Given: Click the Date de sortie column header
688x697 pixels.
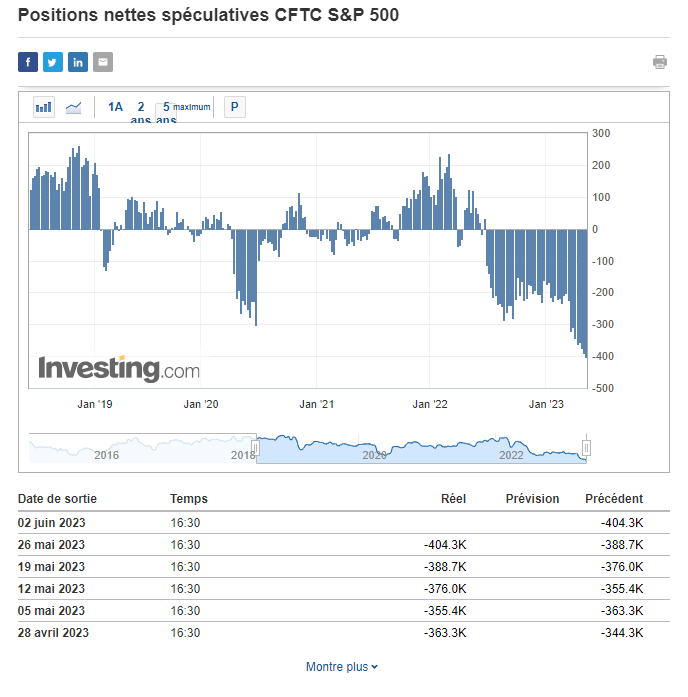Looking at the screenshot, I should coord(57,499).
